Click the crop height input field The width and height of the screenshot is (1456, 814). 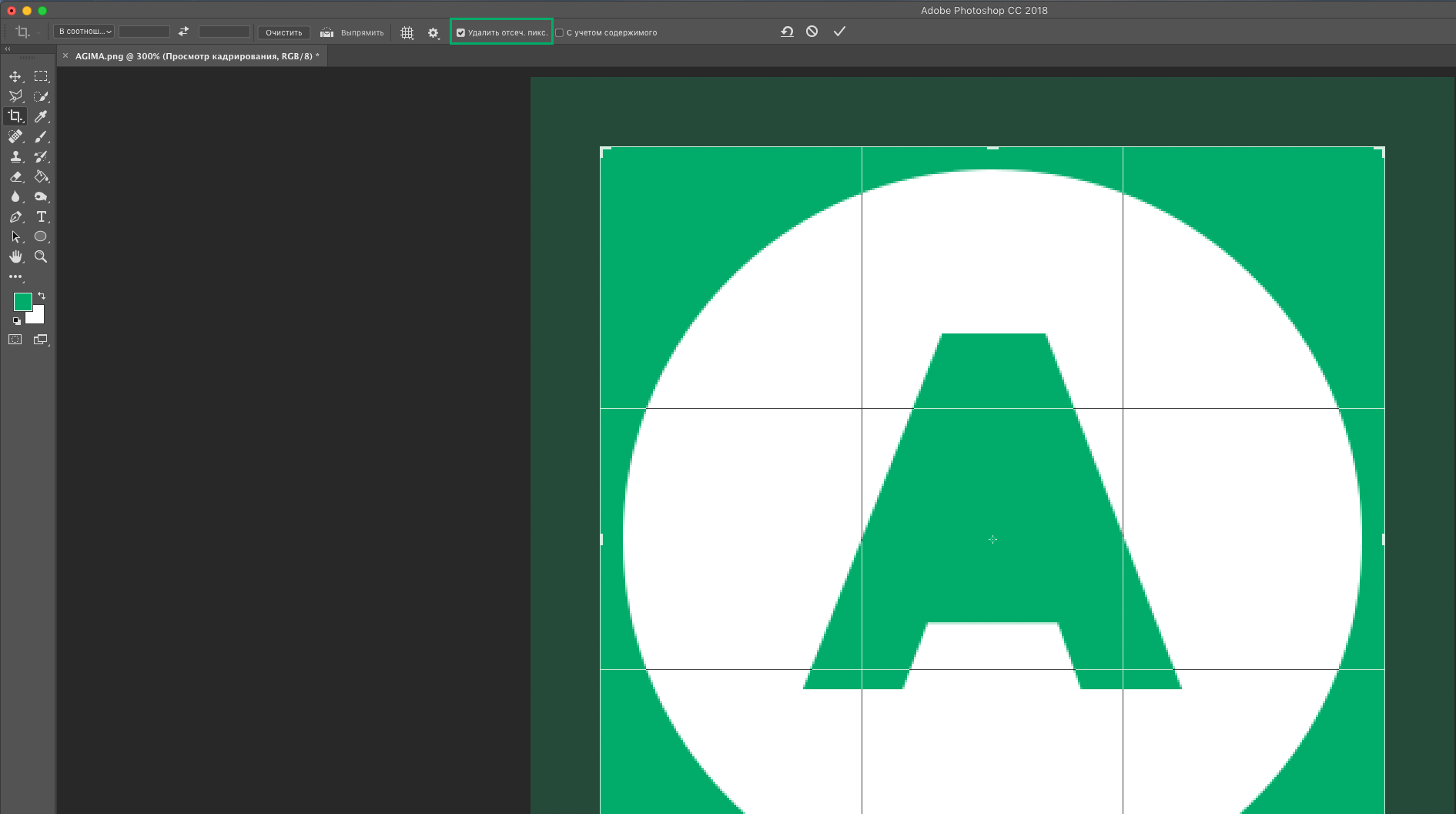click(x=224, y=32)
